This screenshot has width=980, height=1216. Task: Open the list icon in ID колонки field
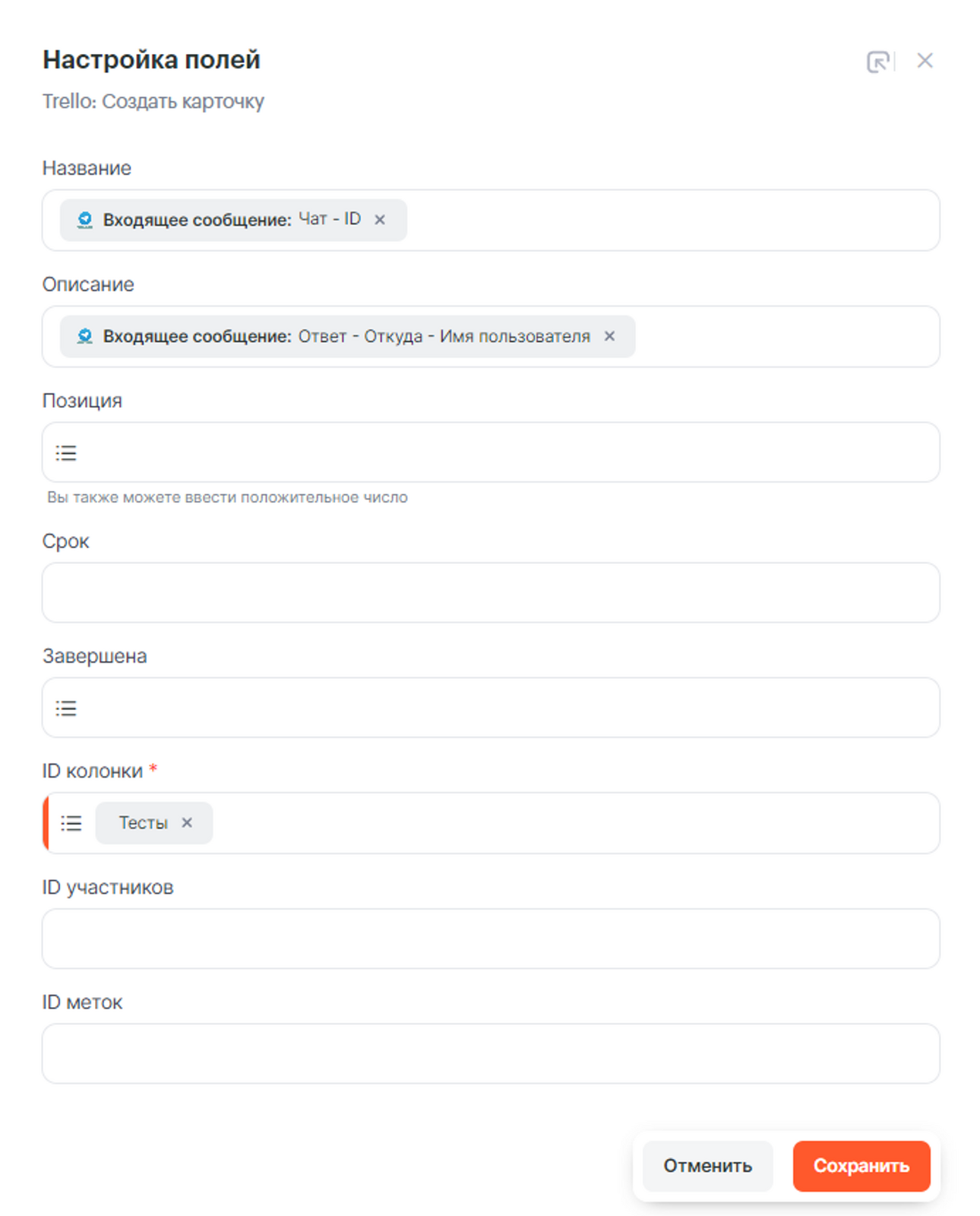(x=71, y=823)
